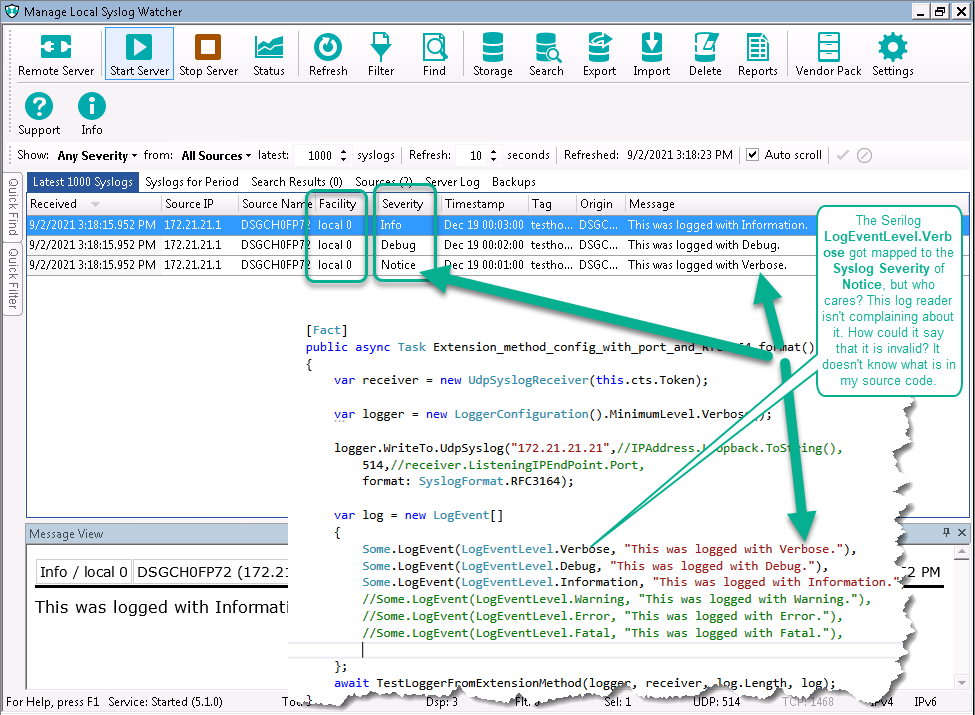The width and height of the screenshot is (975, 715).
Task: Open the All Sources dropdown
Action: click(212, 155)
